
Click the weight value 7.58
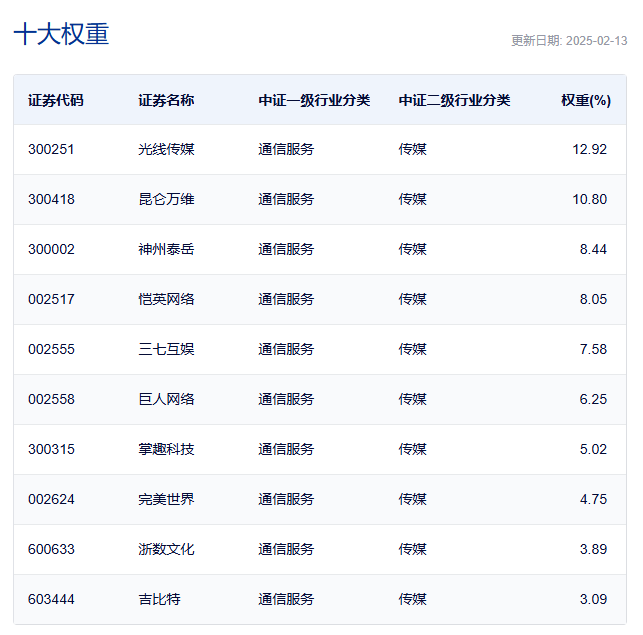pos(593,349)
